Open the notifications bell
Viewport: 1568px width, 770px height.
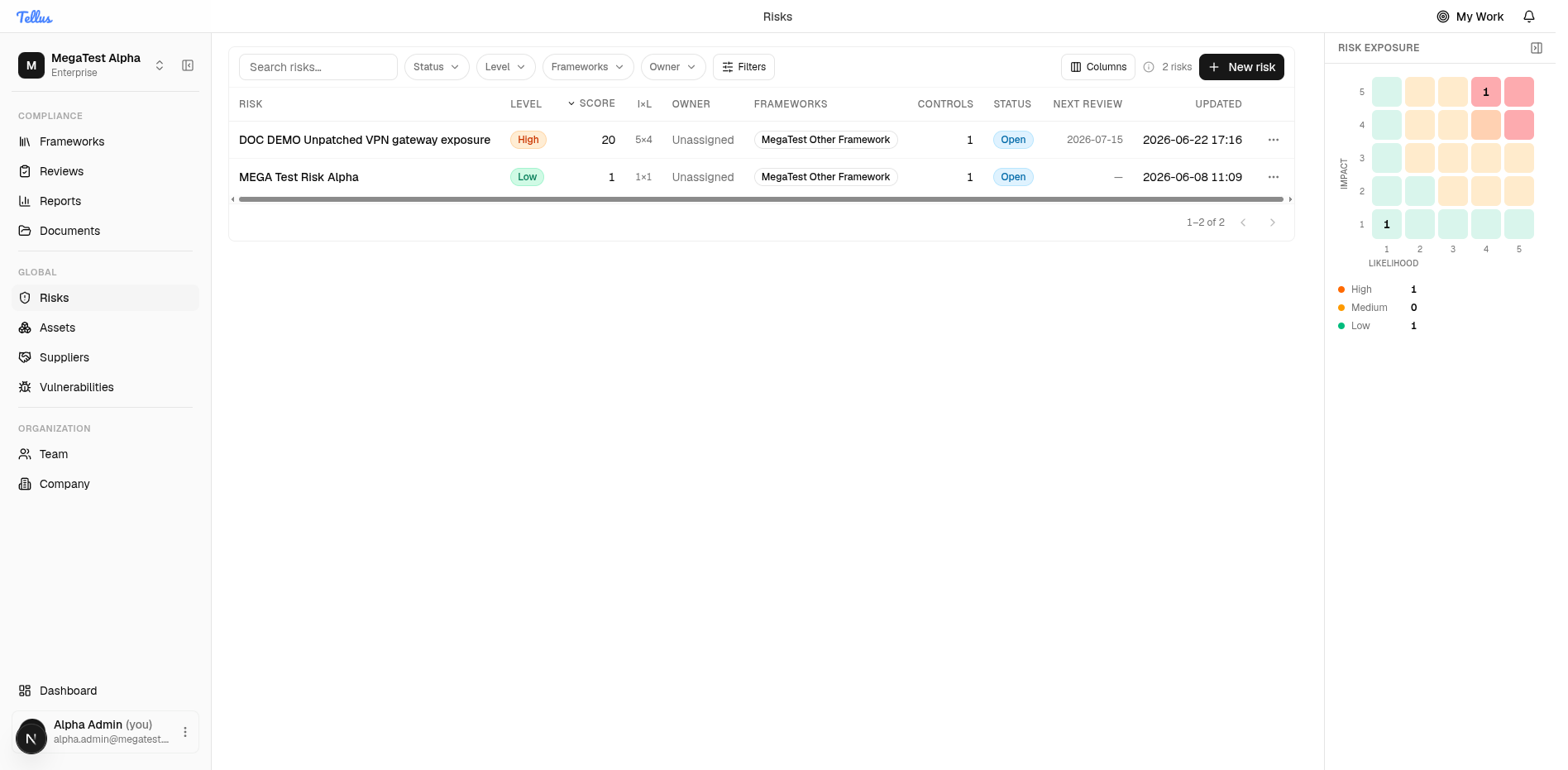click(x=1529, y=17)
